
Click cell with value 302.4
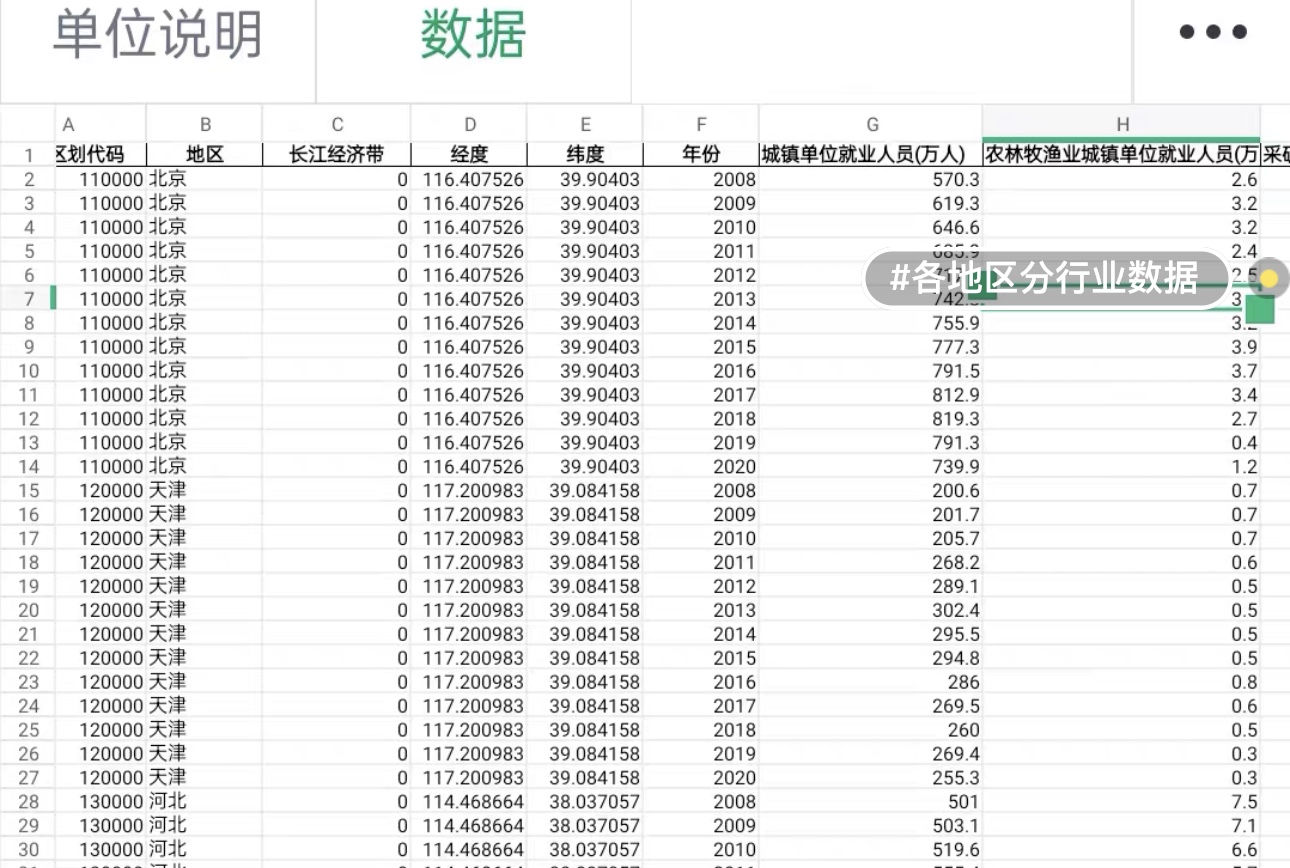tap(871, 611)
